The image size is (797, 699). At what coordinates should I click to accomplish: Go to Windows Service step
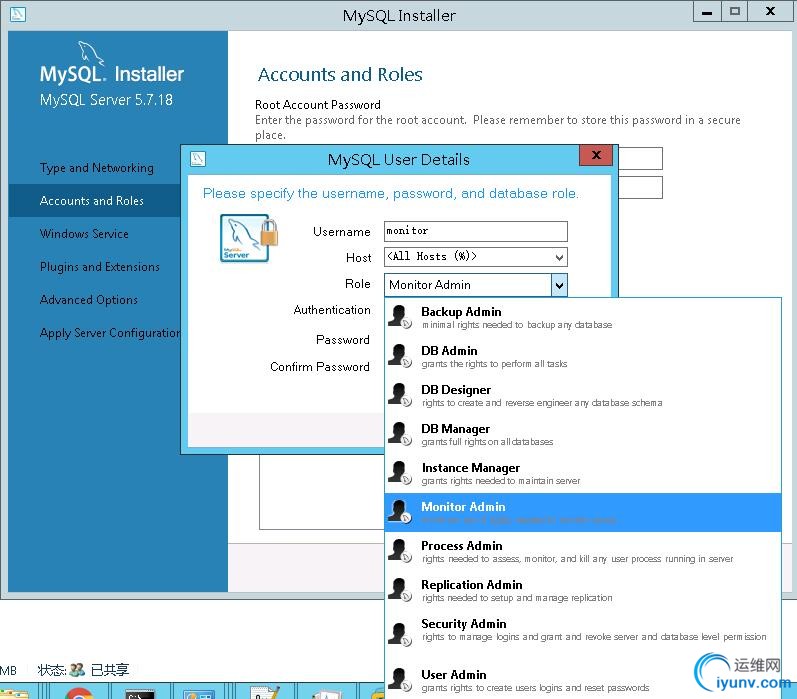tap(84, 234)
